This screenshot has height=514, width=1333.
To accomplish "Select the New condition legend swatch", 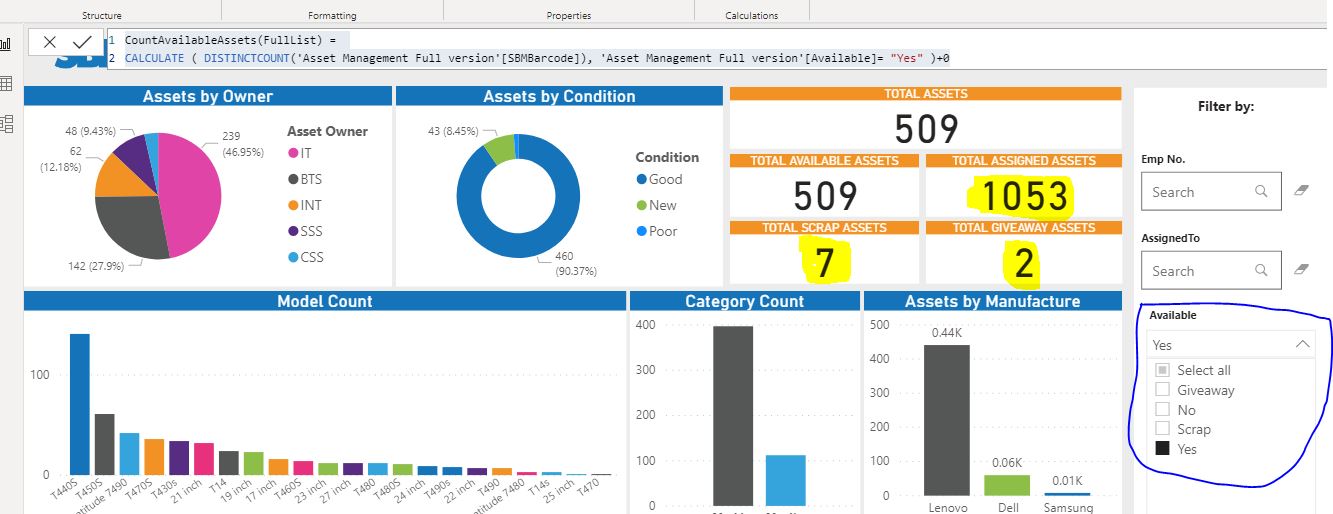I will pyautogui.click(x=641, y=205).
